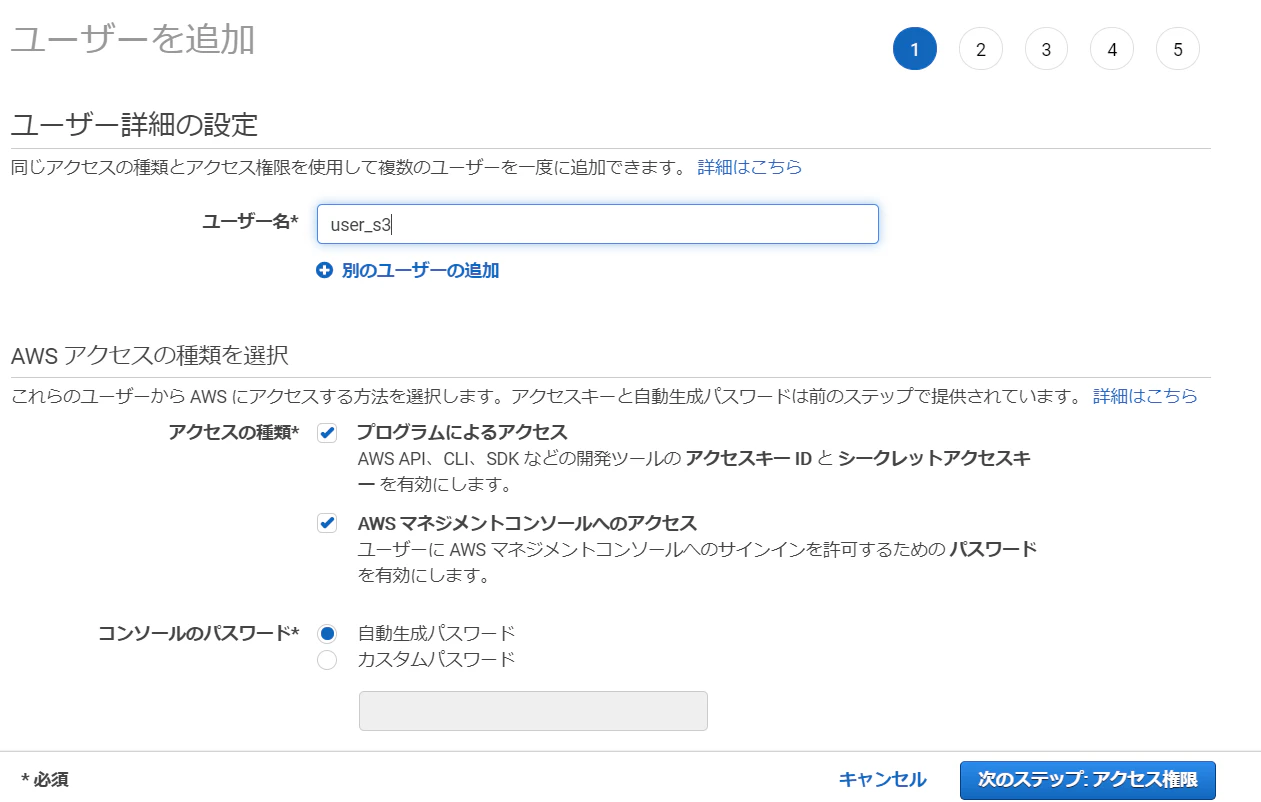Screen dimensions: 1261x802
Task: Open 詳細はこちら link under ユーザー詳細の設定
Action: [x=749, y=167]
